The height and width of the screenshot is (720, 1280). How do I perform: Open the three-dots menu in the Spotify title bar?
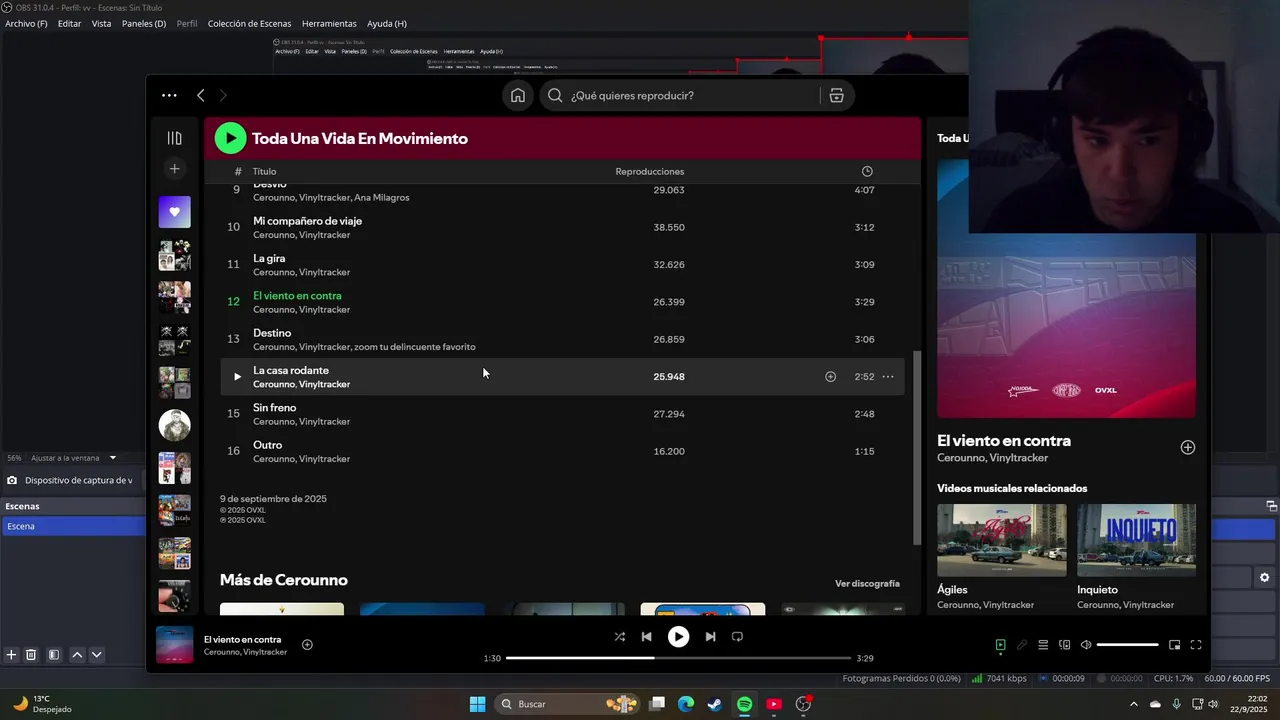[169, 96]
